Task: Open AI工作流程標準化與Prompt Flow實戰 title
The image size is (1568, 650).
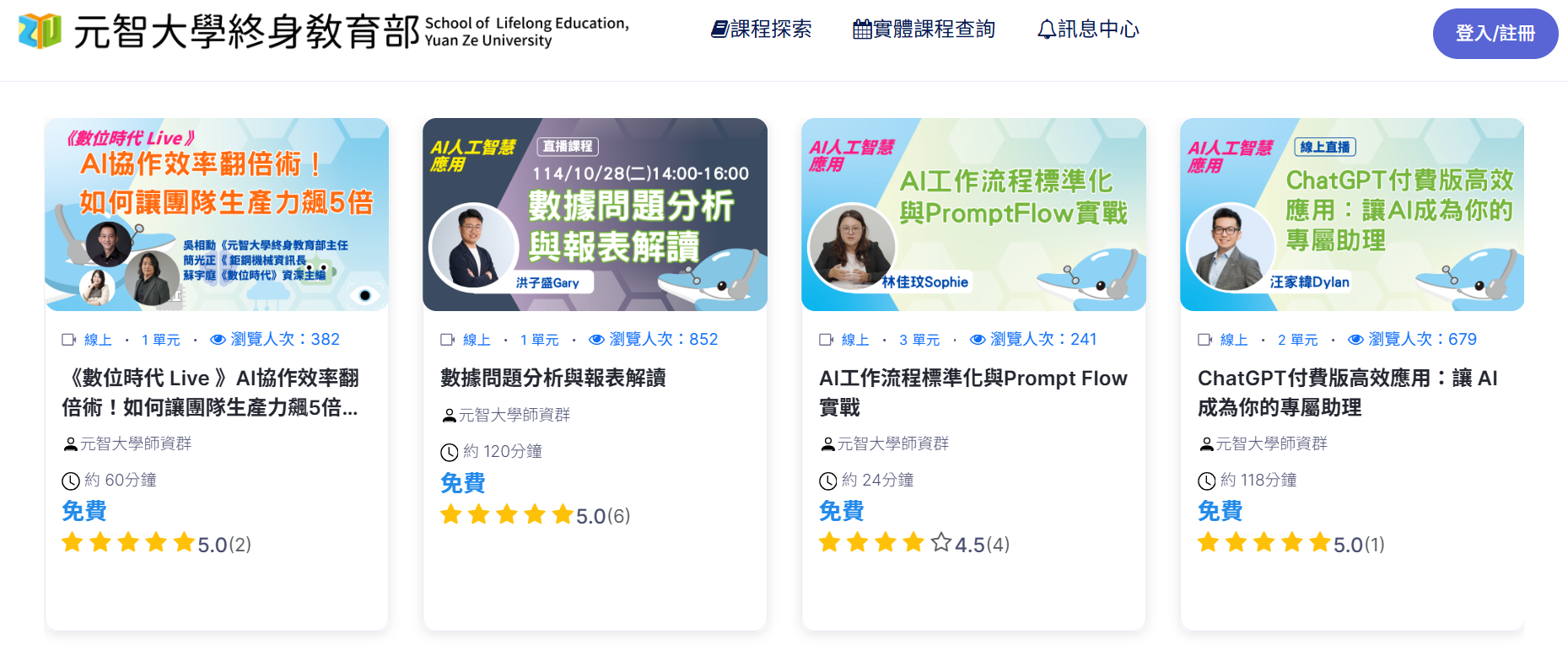Action: 973,392
